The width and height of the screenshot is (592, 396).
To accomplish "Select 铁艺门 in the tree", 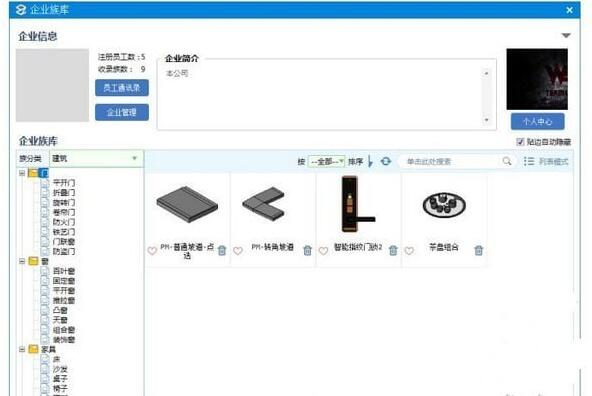I will pyautogui.click(x=64, y=232).
